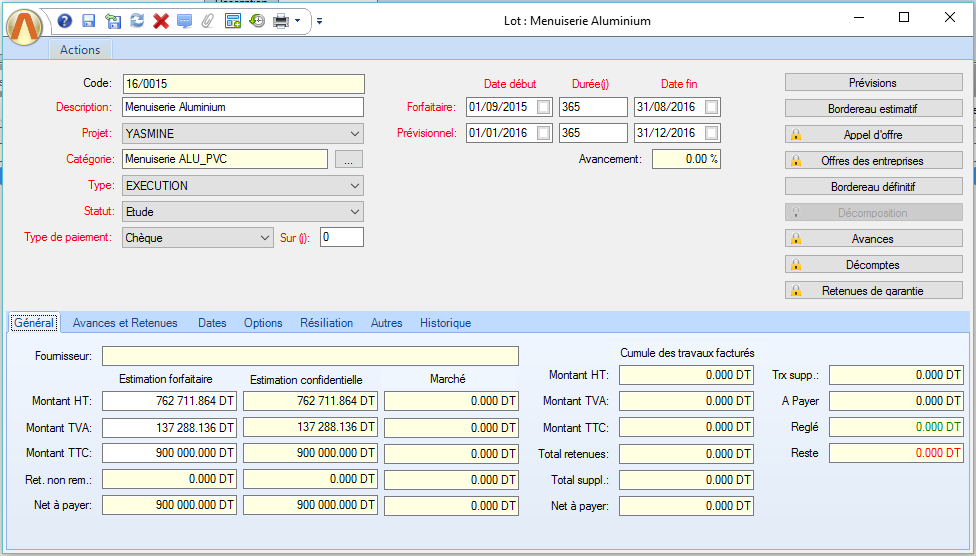
Task: Click the Bordereau estimatif button
Action: coord(873,108)
